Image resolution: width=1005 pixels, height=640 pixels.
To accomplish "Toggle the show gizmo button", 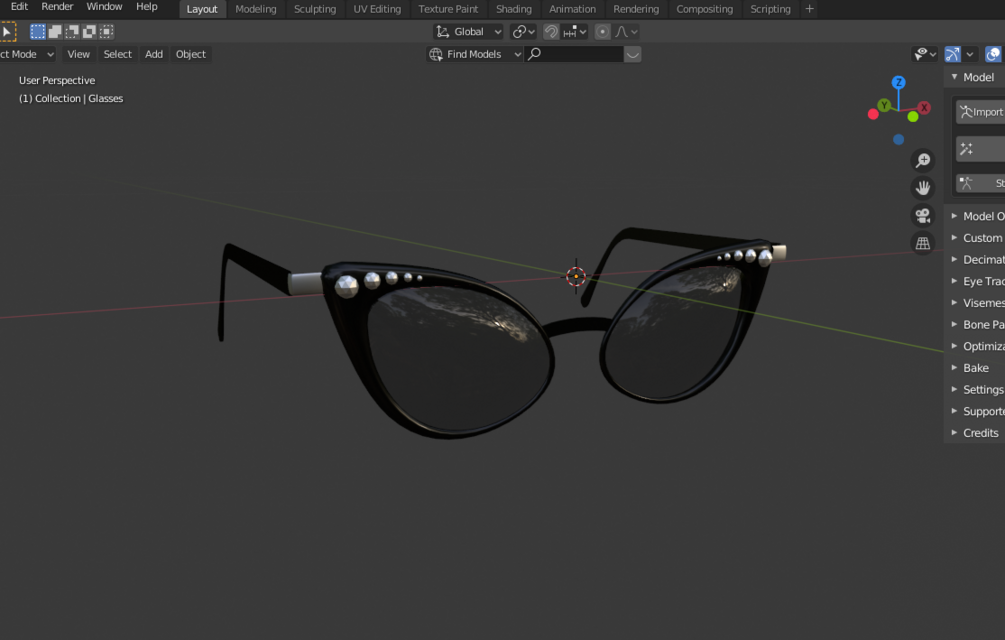I will pyautogui.click(x=952, y=54).
